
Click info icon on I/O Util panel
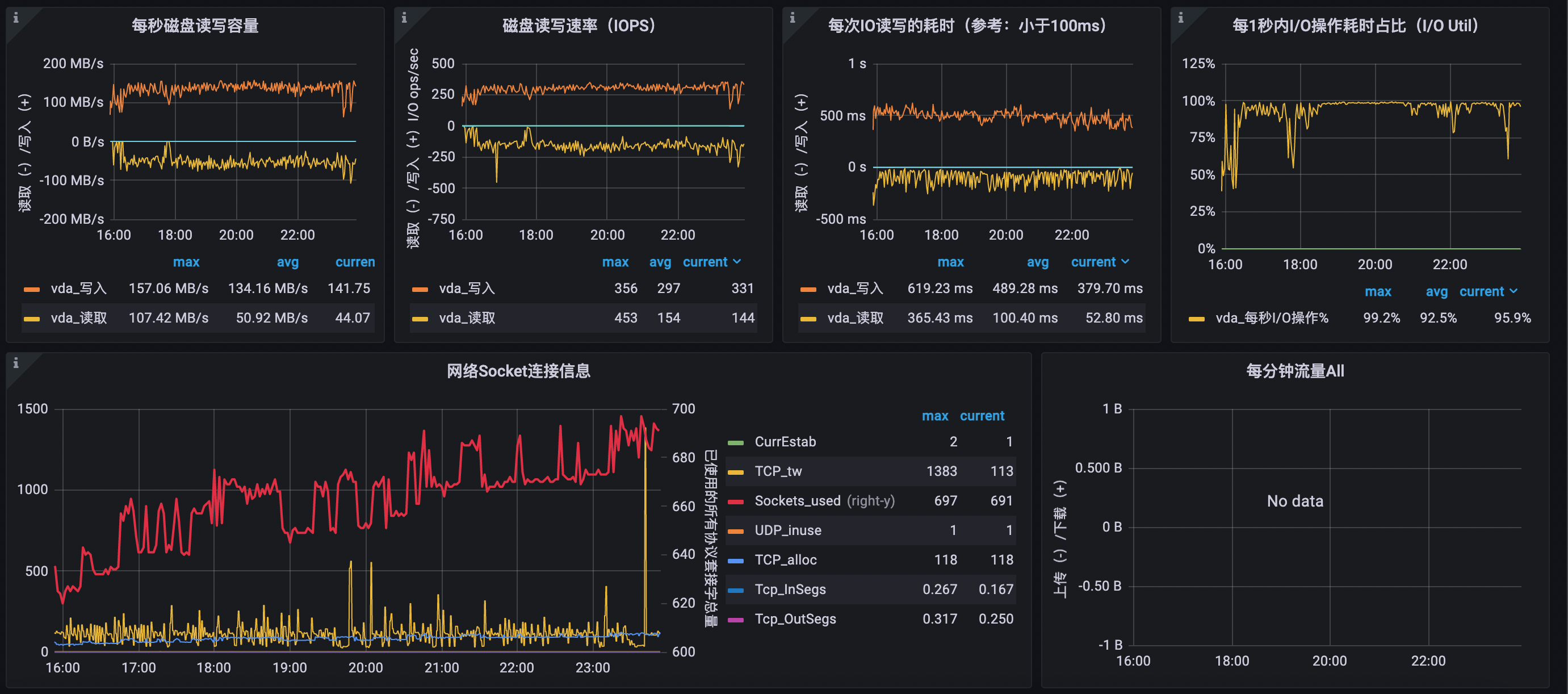coord(1180,18)
